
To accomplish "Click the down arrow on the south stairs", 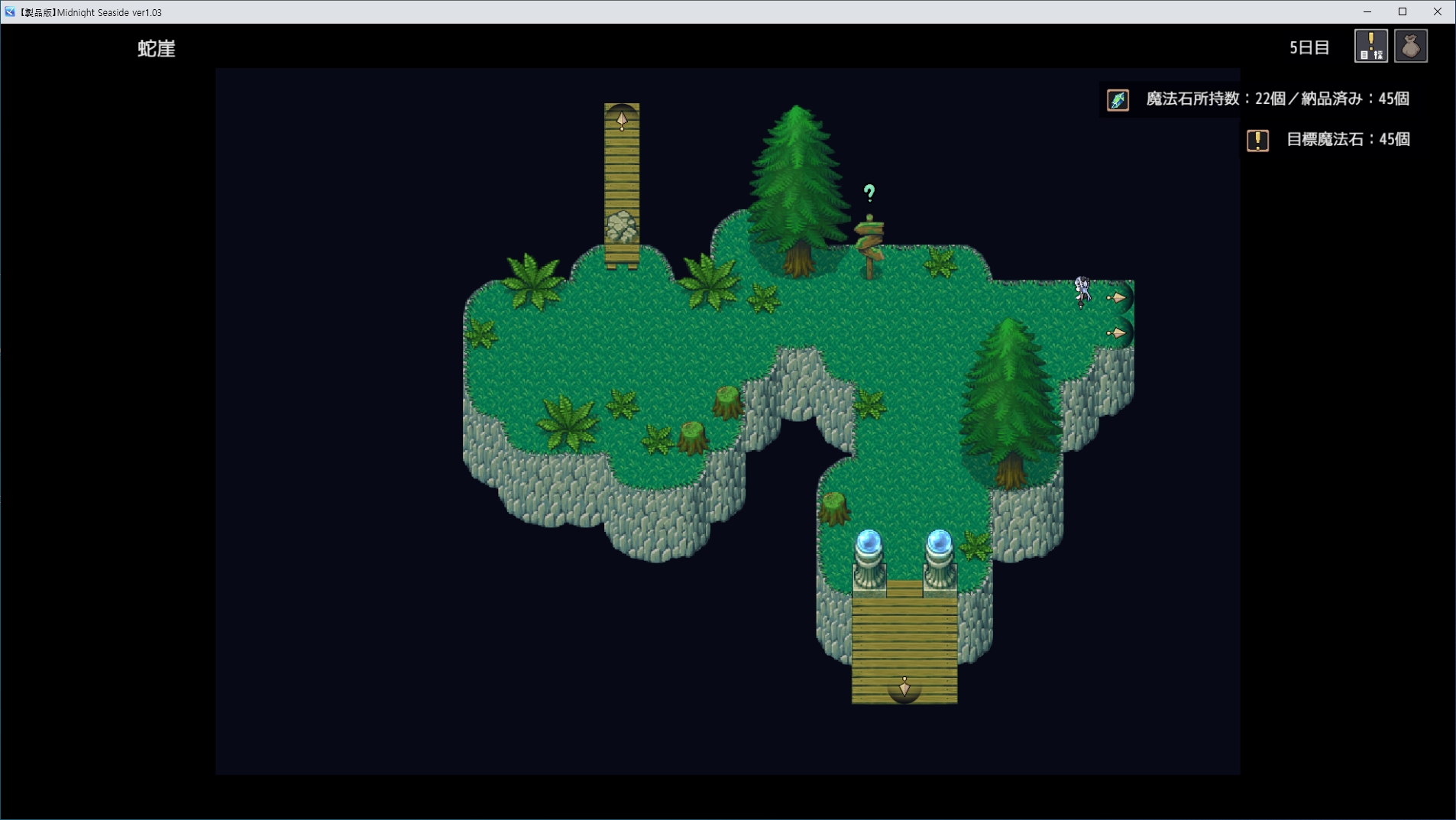I will pyautogui.click(x=904, y=687).
